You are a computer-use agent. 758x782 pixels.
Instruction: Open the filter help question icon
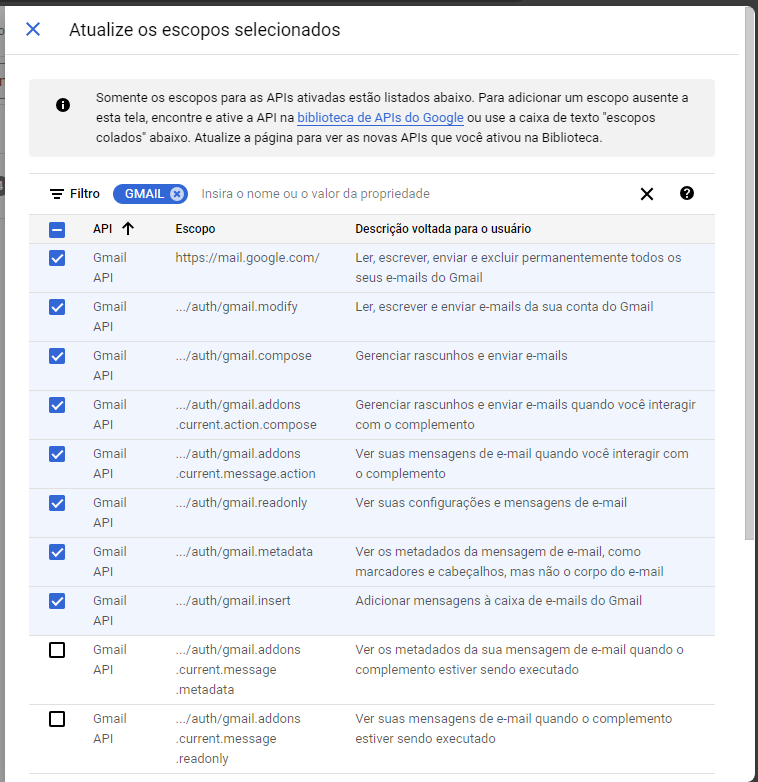tap(687, 194)
